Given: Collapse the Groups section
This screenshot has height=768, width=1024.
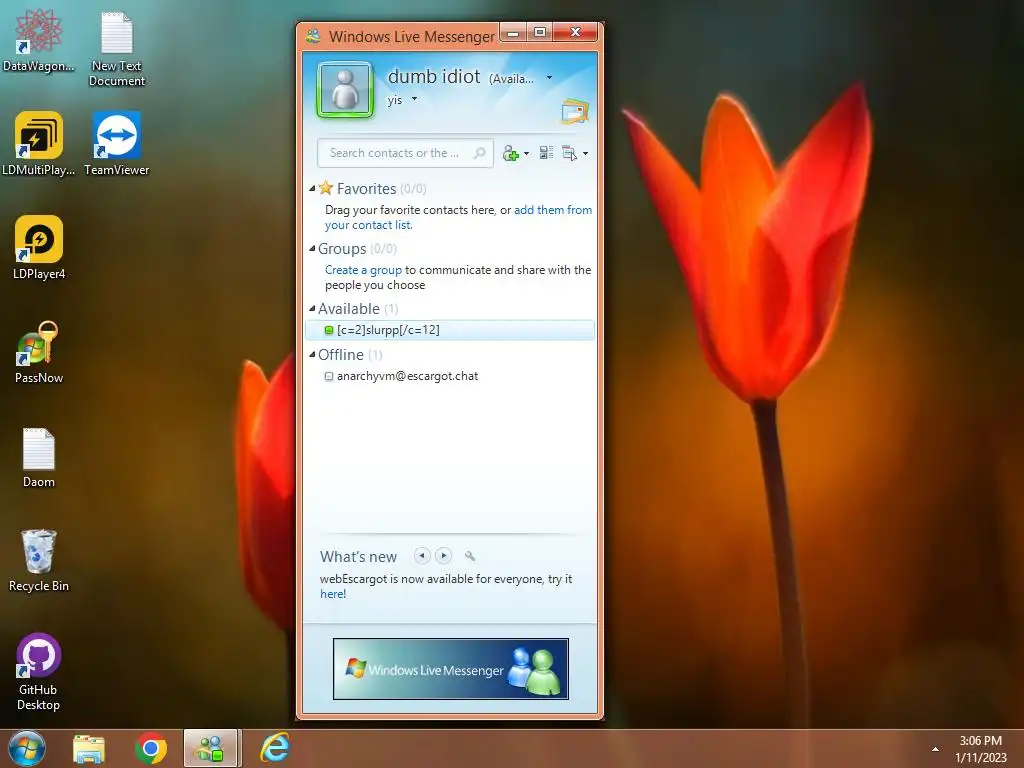Looking at the screenshot, I should (312, 249).
